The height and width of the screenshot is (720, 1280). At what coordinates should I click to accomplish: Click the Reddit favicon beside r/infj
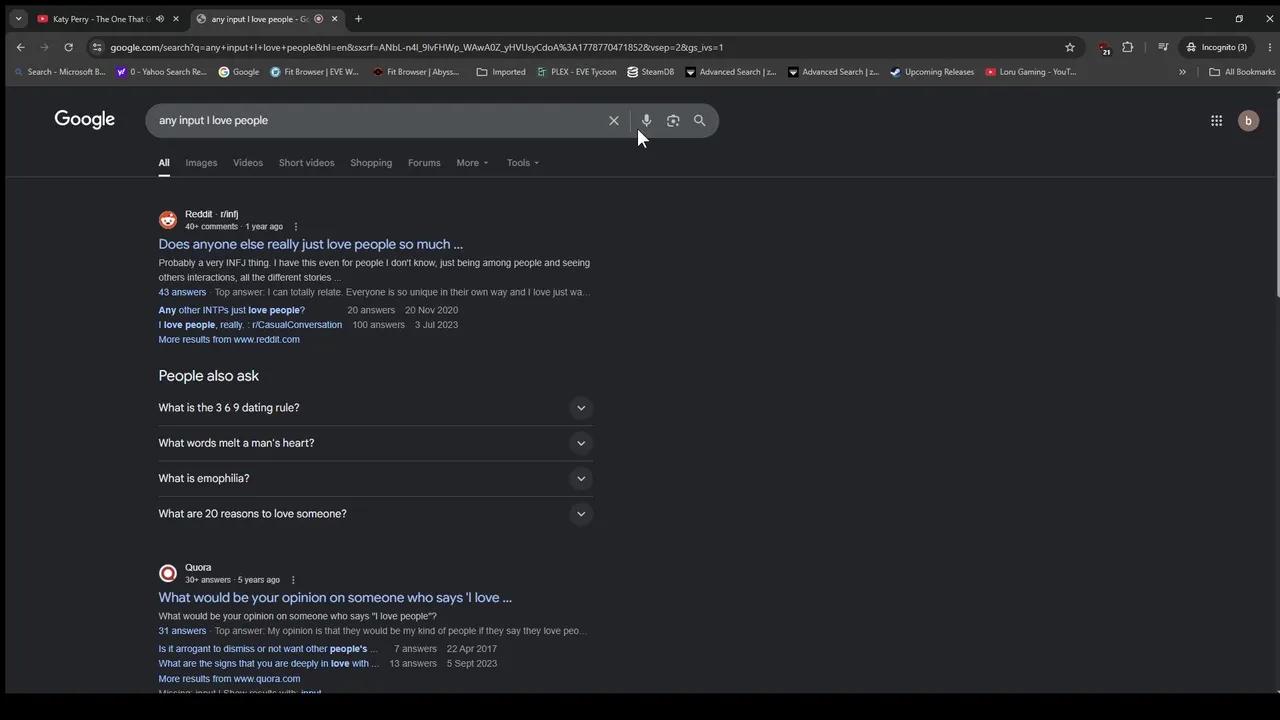(168, 220)
